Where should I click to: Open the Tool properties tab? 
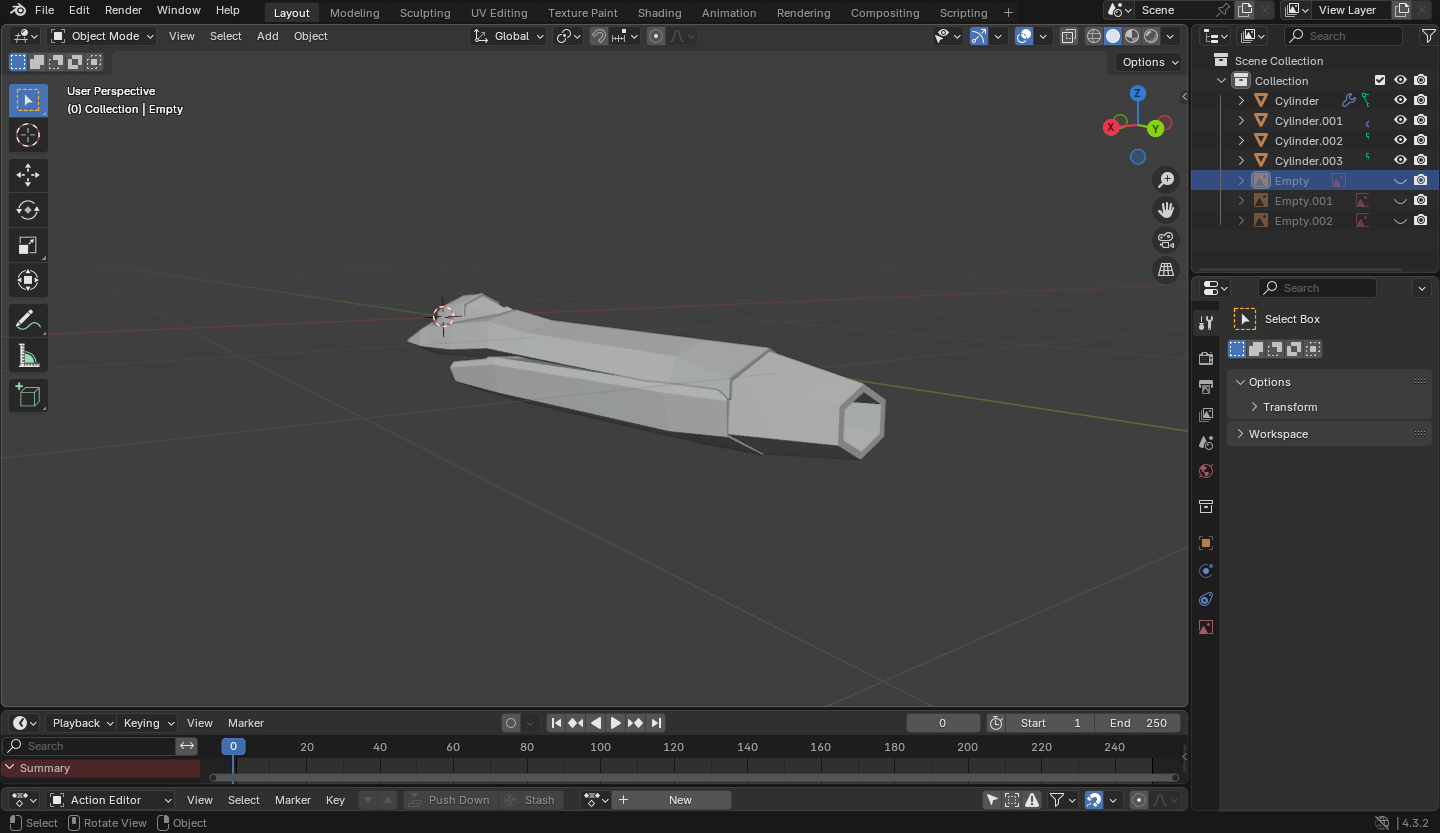coord(1206,322)
